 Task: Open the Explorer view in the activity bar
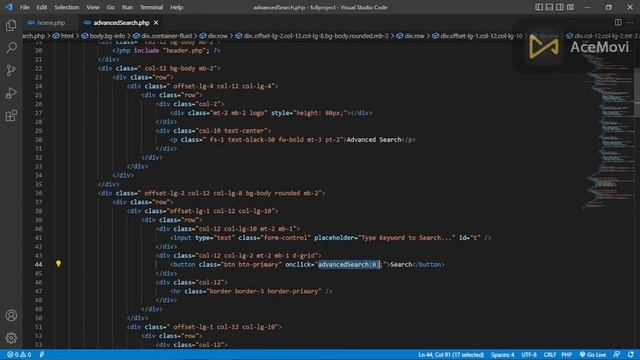tap(11, 25)
